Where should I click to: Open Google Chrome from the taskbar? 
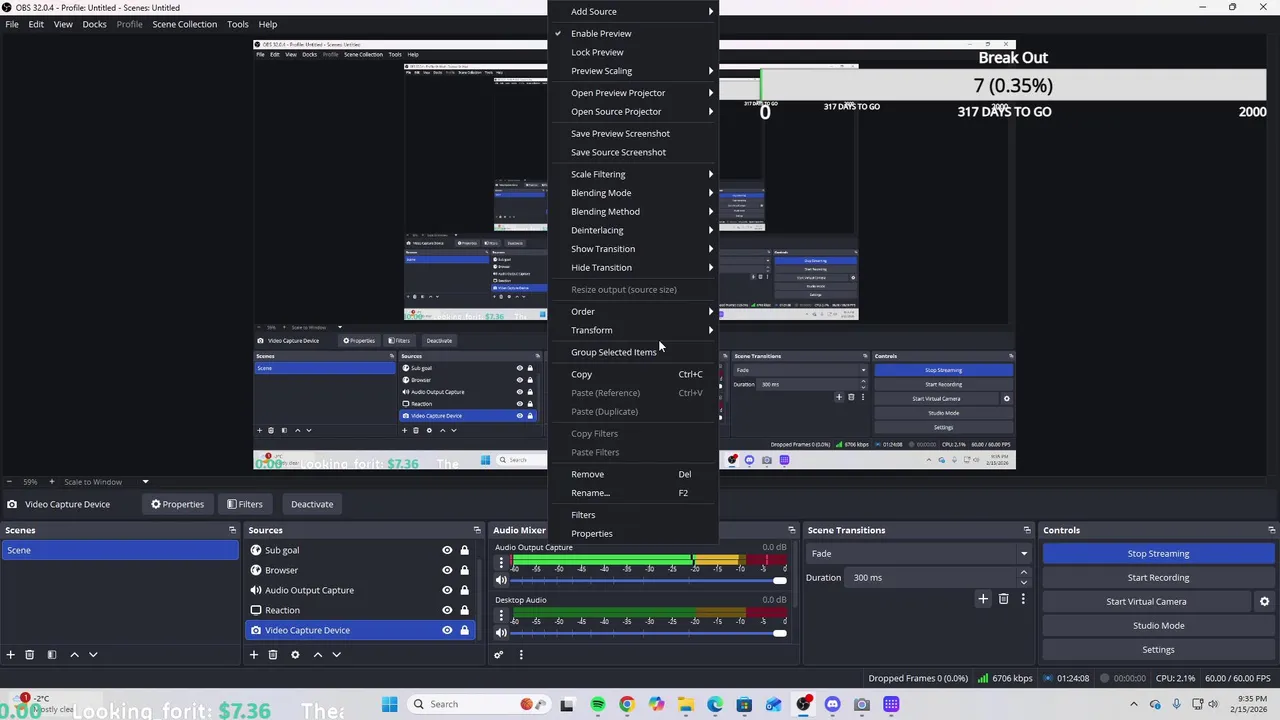(626, 705)
